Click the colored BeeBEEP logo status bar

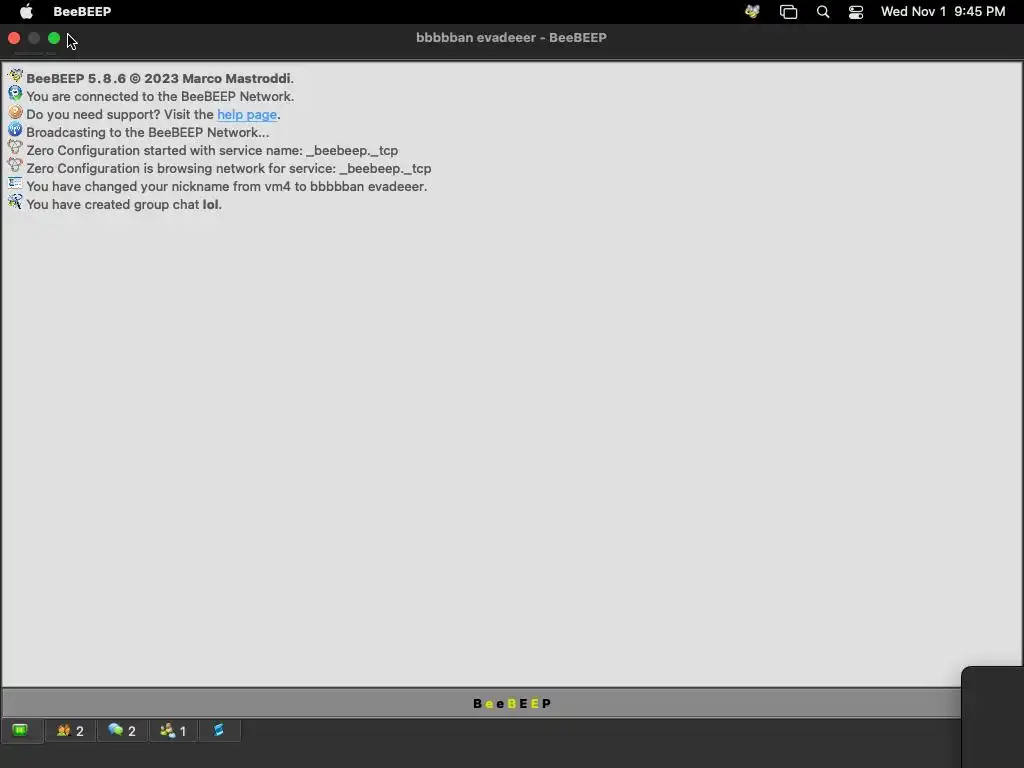[512, 703]
